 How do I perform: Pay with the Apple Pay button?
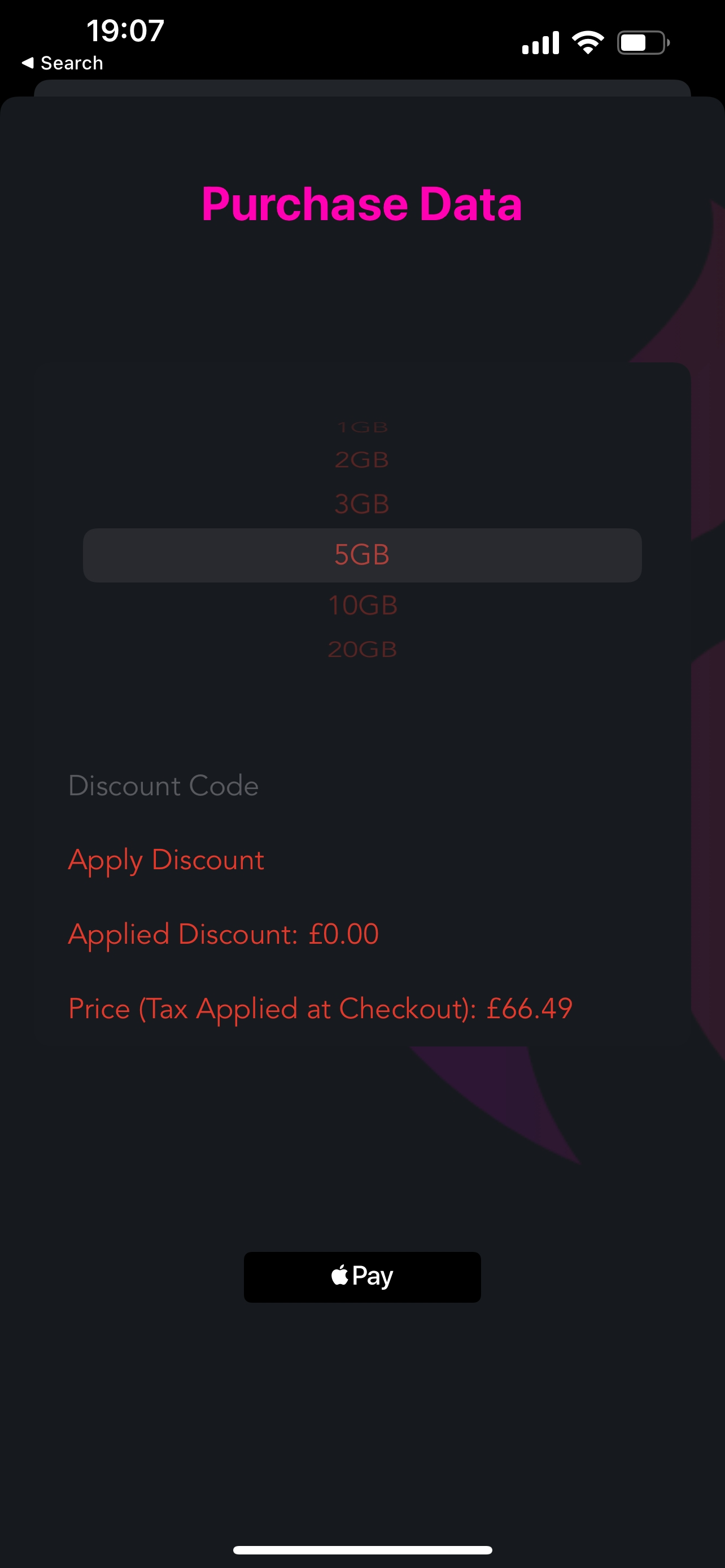[362, 1276]
